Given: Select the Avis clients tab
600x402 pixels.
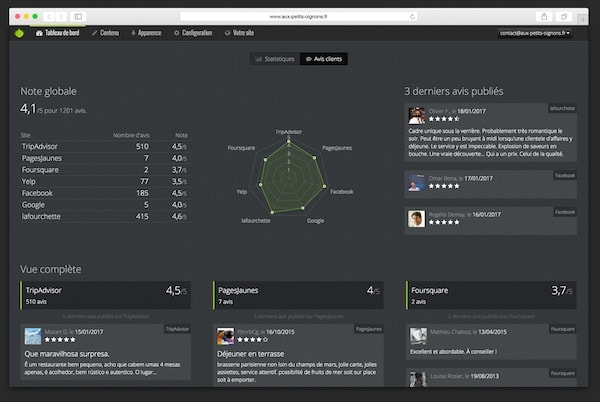Looking at the screenshot, I should pyautogui.click(x=324, y=59).
